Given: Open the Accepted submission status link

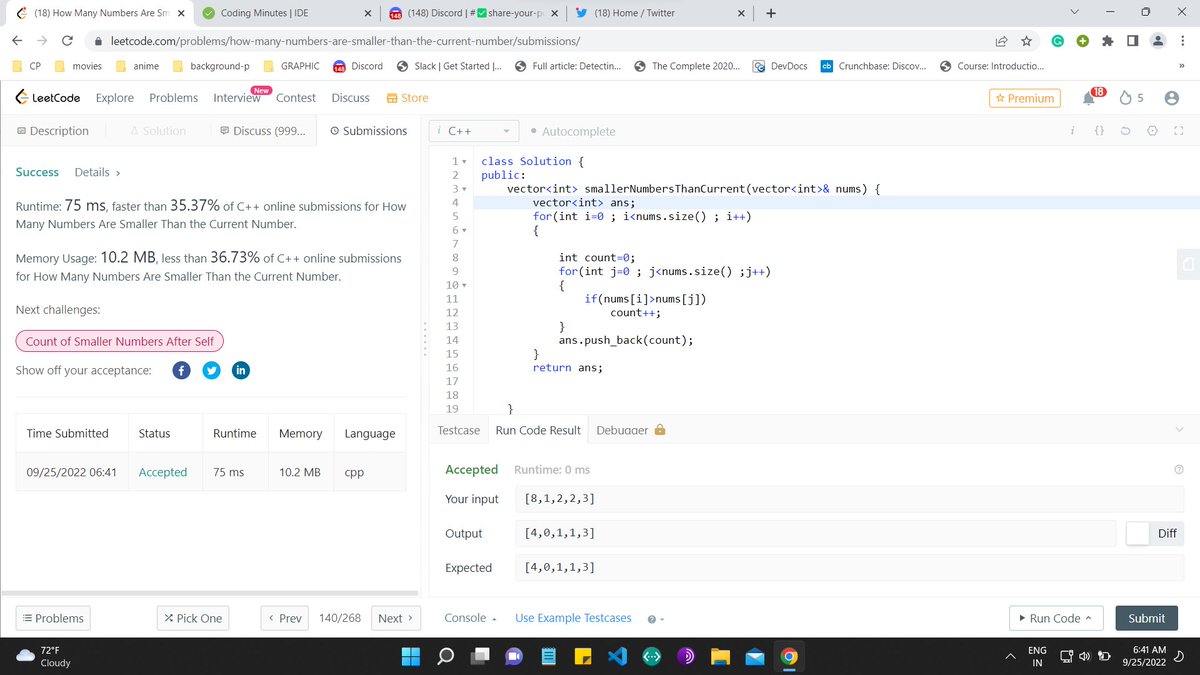Looking at the screenshot, I should point(163,472).
